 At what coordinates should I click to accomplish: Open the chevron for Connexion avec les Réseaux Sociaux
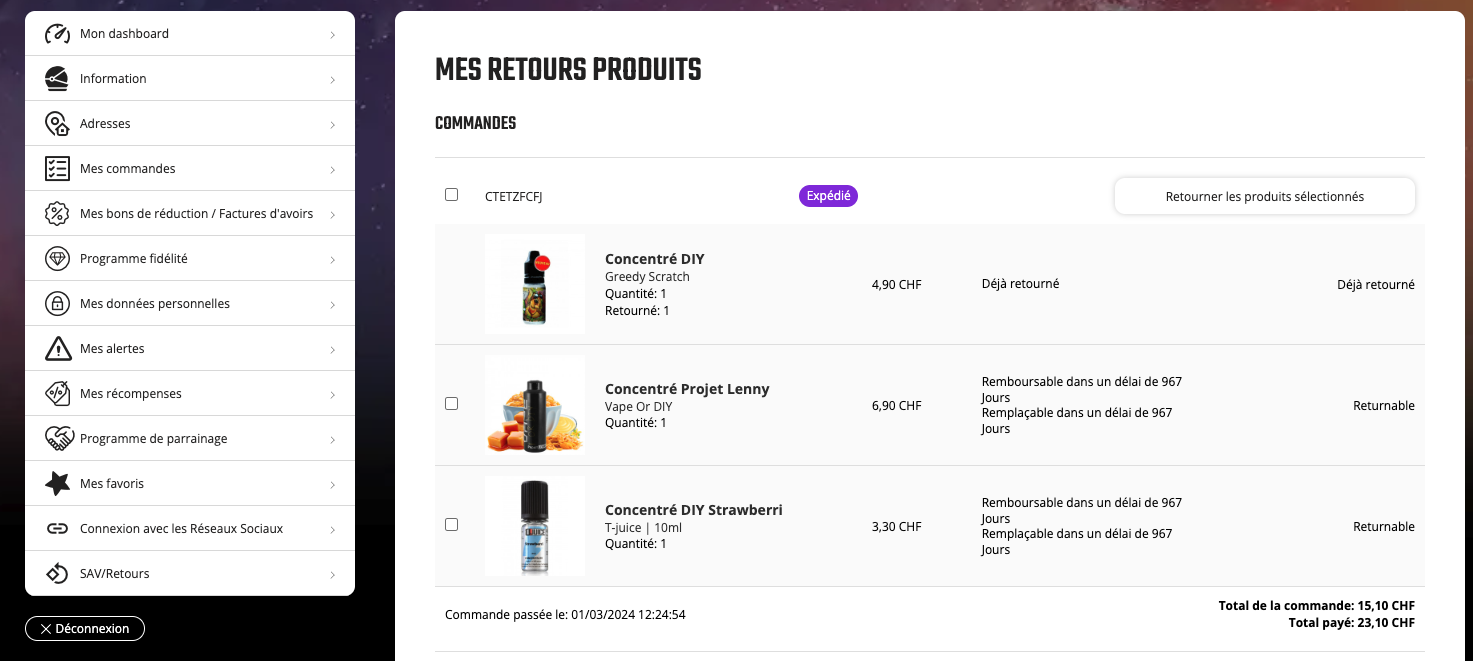(332, 530)
